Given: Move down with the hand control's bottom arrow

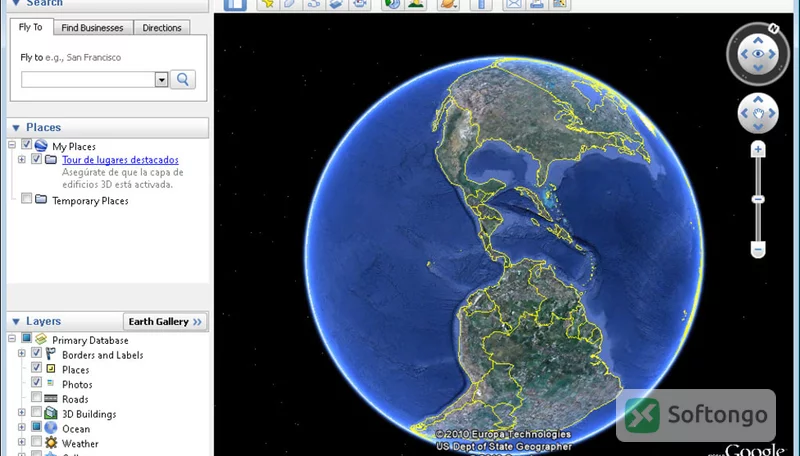Looking at the screenshot, I should pyautogui.click(x=758, y=127).
